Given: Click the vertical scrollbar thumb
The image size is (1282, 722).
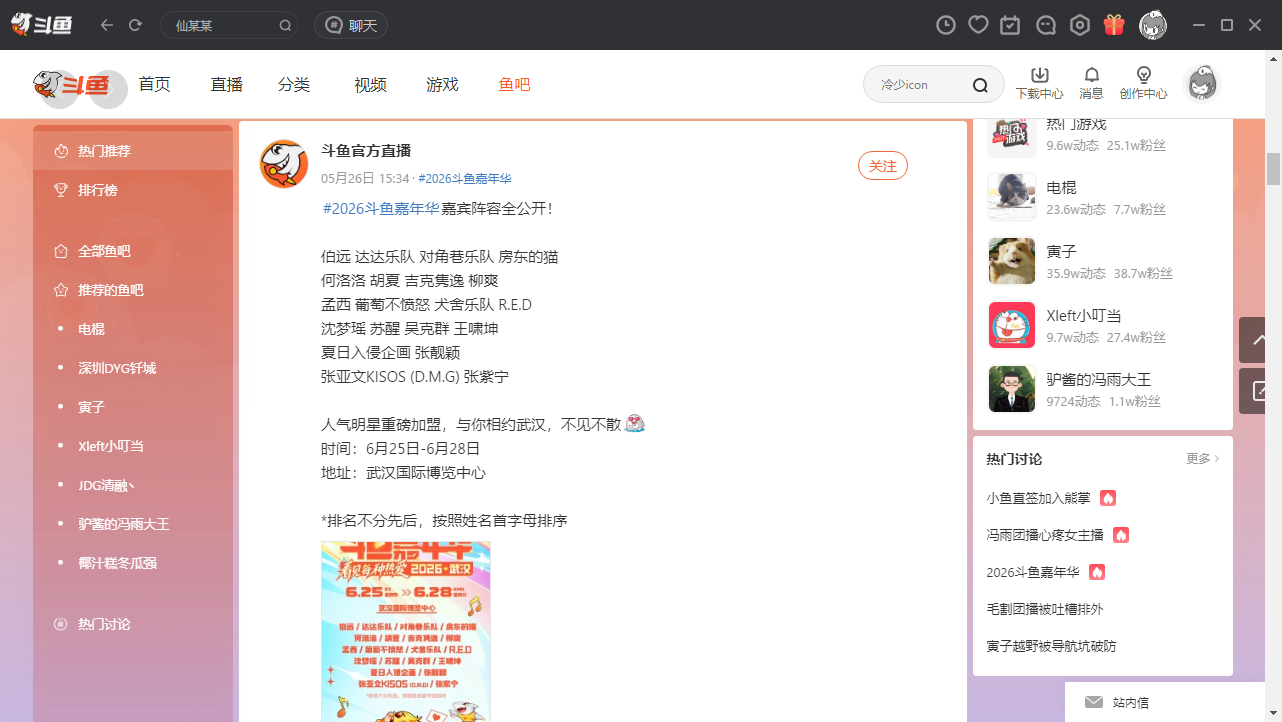Looking at the screenshot, I should 1273,169.
